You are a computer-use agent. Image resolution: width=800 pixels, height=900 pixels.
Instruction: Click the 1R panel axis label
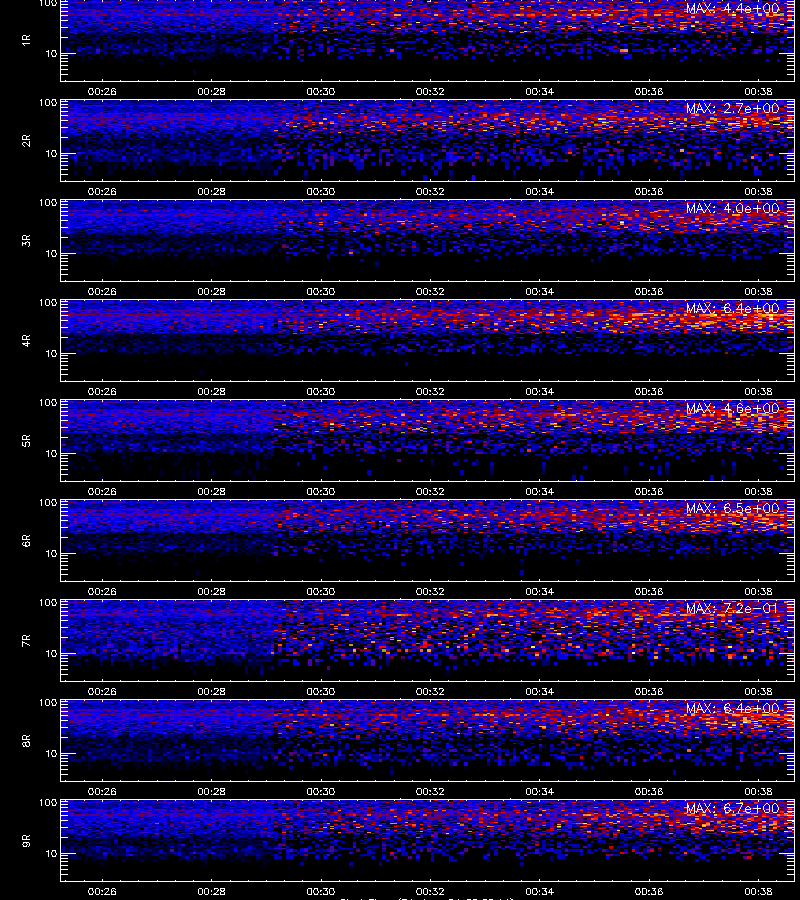26,40
